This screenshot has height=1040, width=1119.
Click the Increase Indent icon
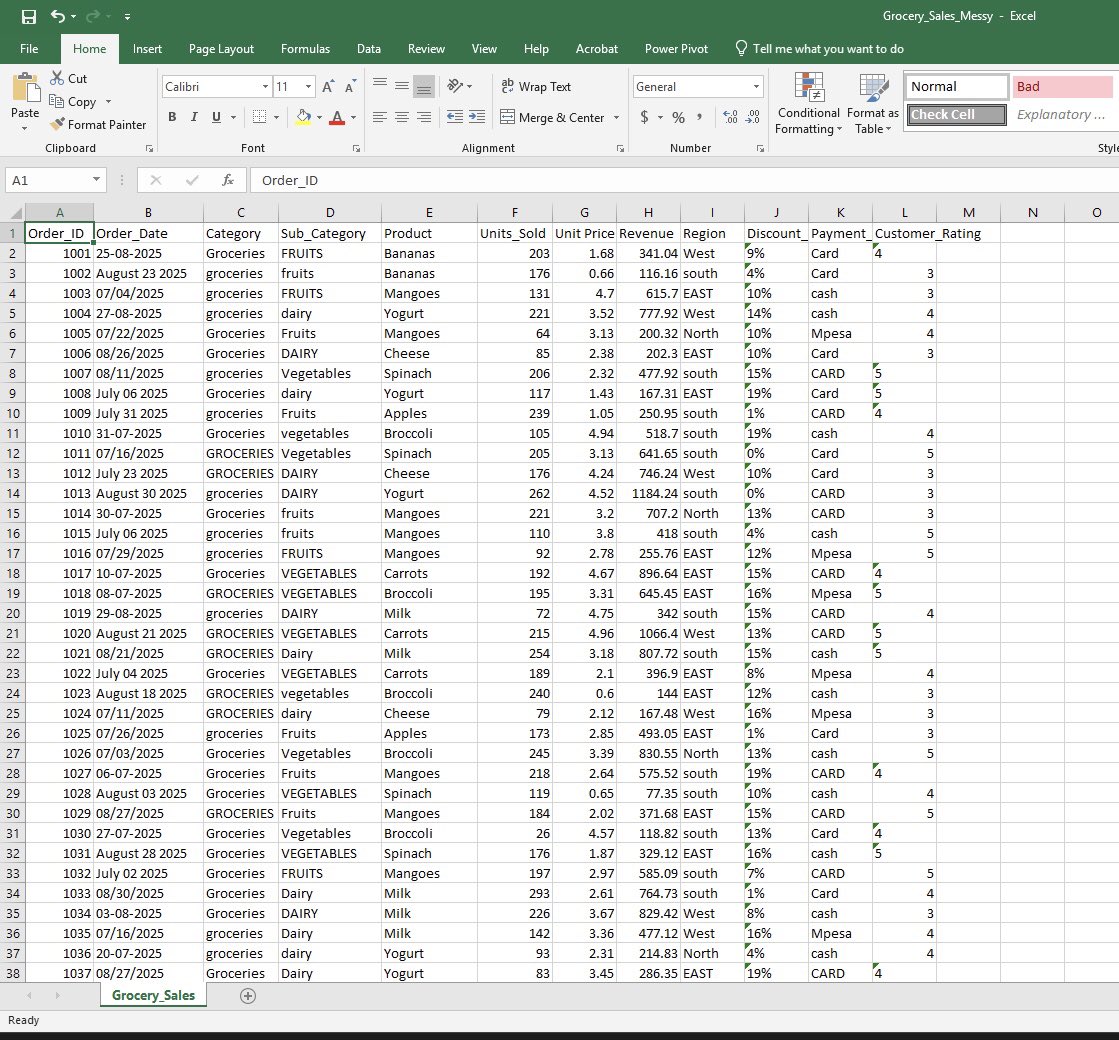click(x=477, y=117)
